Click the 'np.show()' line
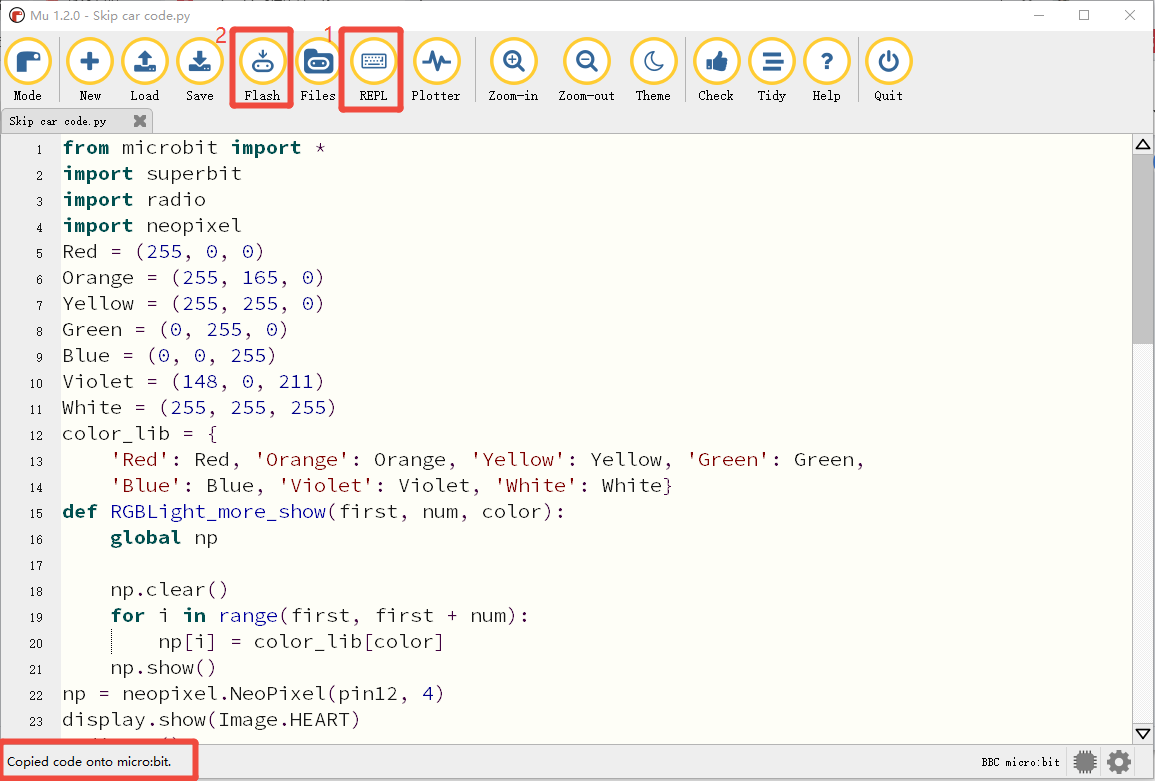 pyautogui.click(x=164, y=668)
